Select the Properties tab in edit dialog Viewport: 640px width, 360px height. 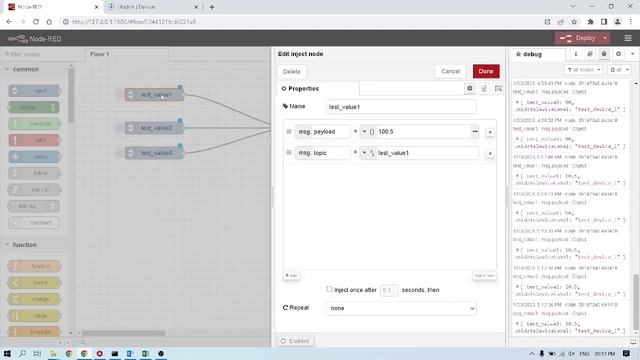pyautogui.click(x=318, y=89)
